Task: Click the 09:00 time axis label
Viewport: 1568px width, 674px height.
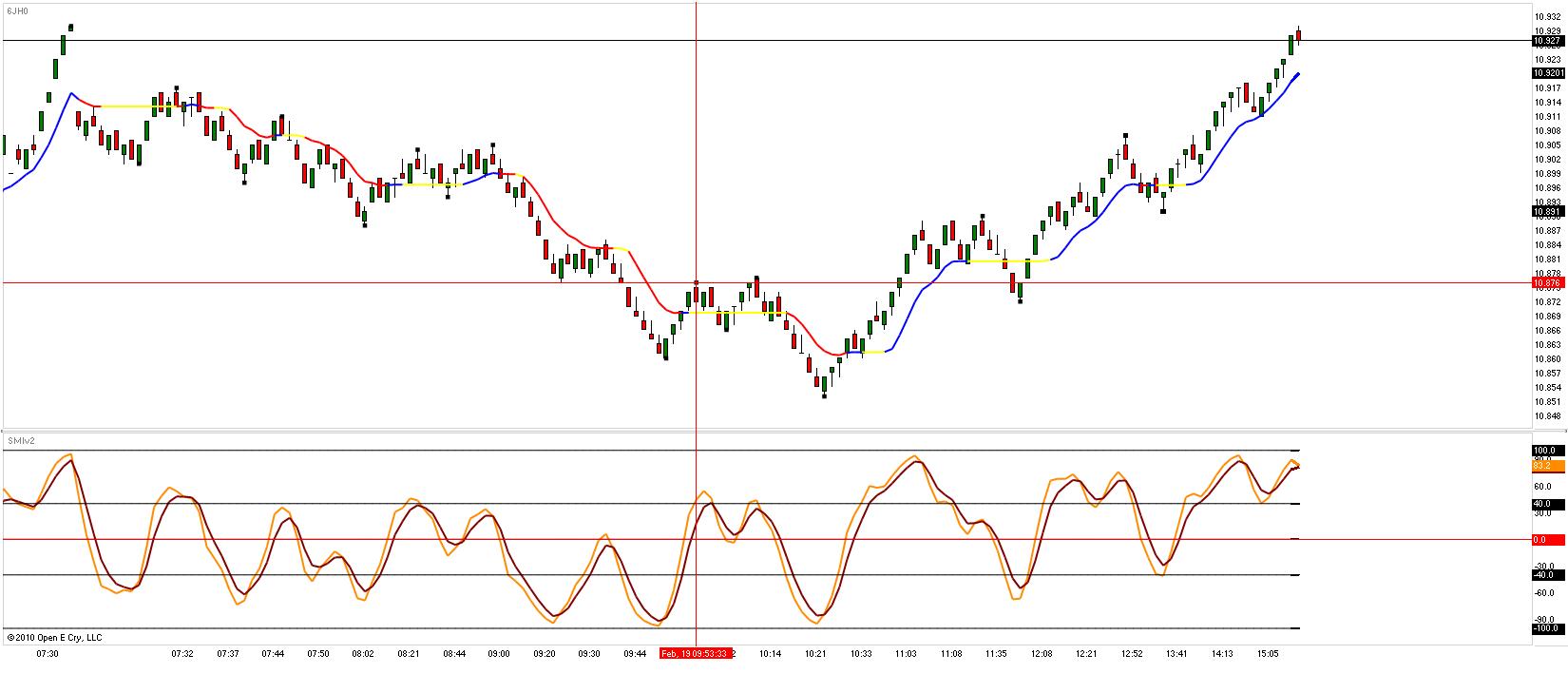Action: pyautogui.click(x=499, y=654)
